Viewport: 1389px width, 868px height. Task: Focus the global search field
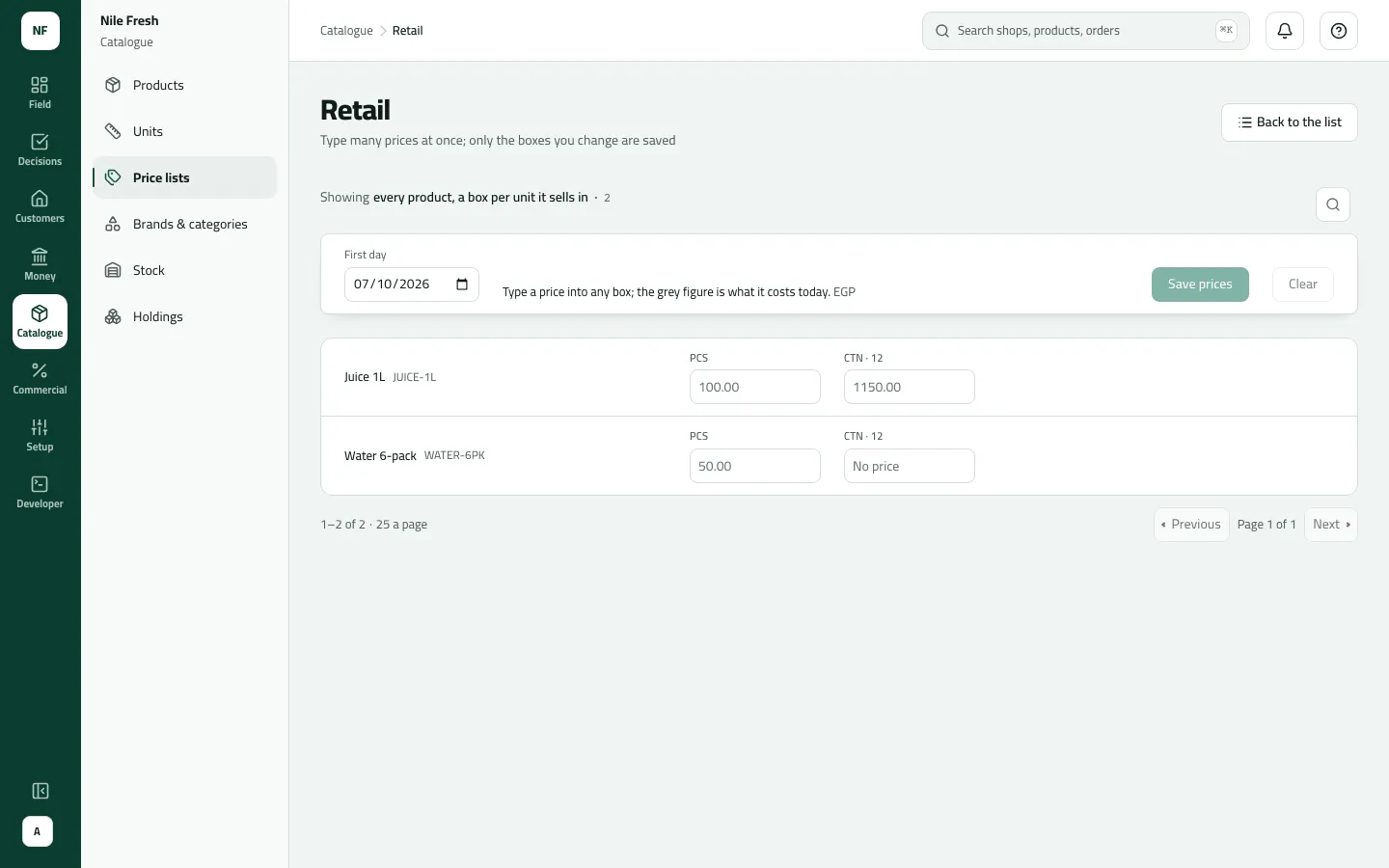(1086, 31)
